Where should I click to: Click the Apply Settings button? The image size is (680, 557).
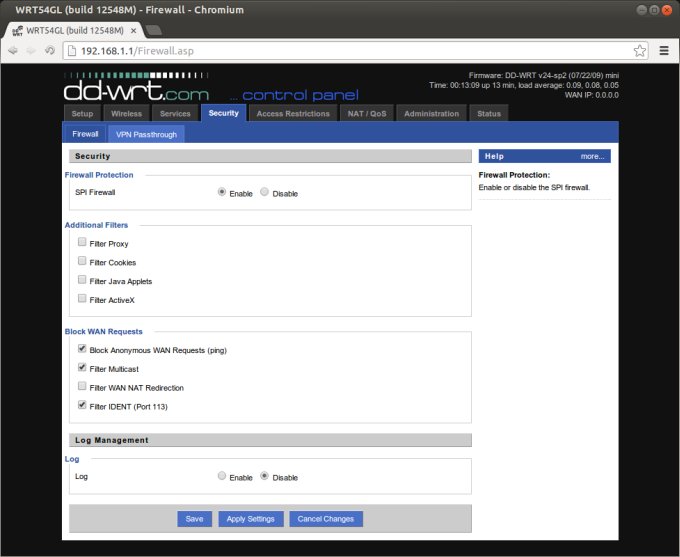(251, 519)
